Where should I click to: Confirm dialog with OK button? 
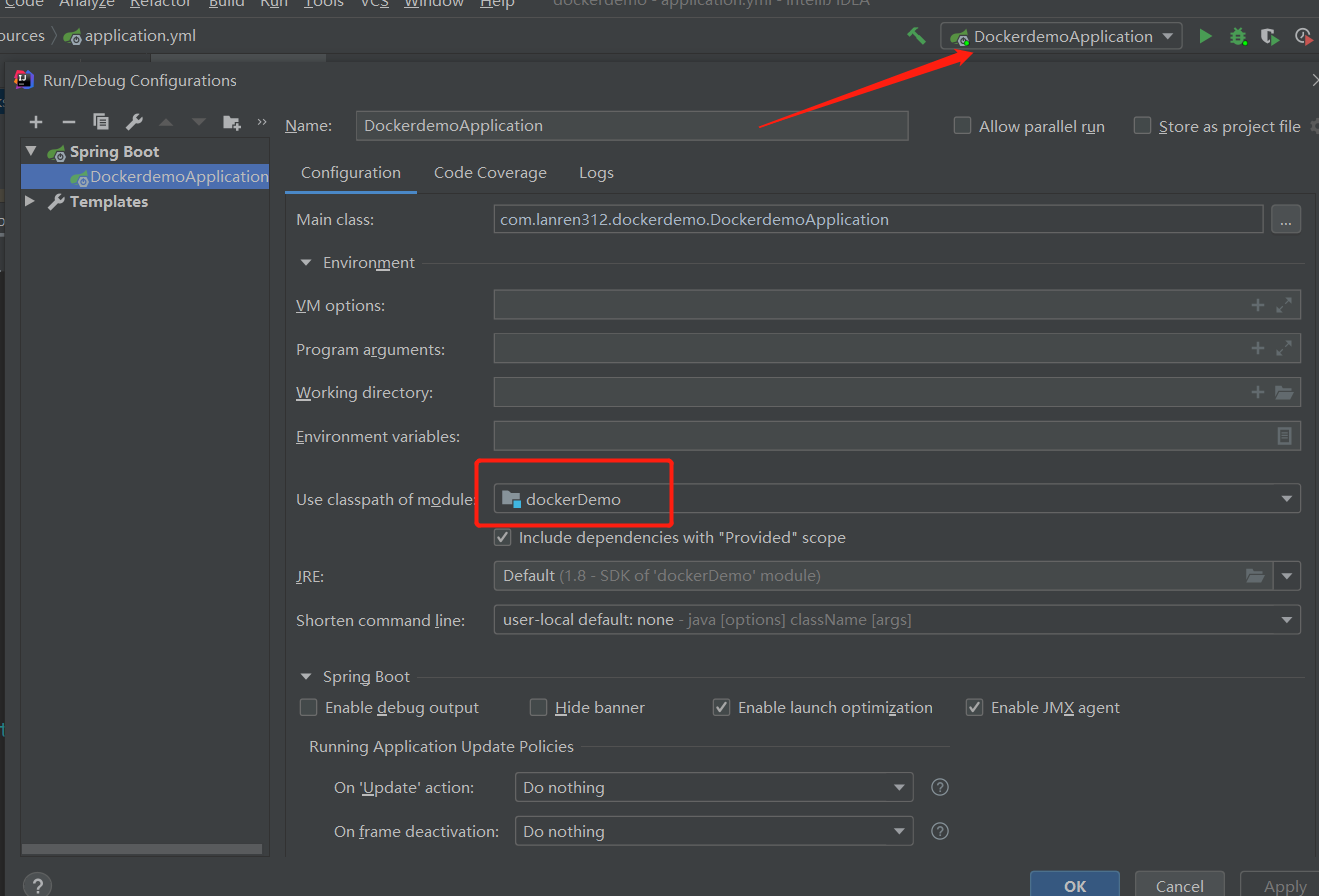(1075, 885)
